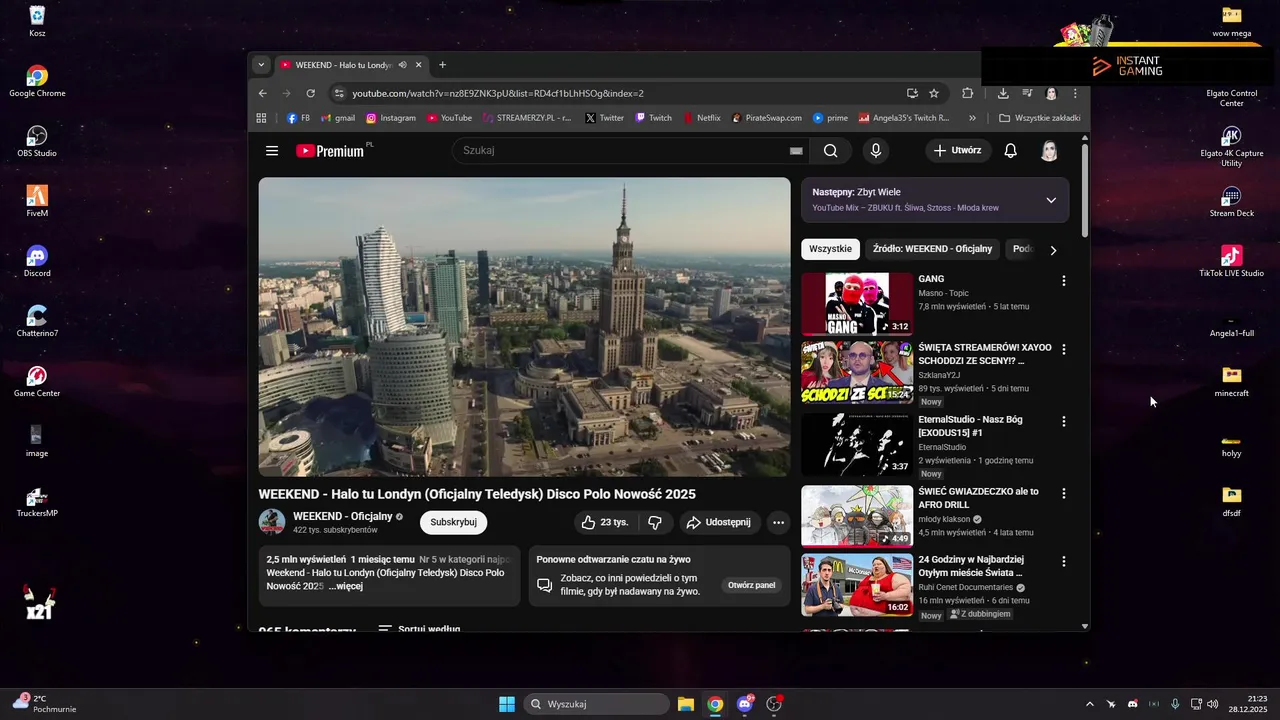Dislike the video with thumbs down
Image resolution: width=1280 pixels, height=720 pixels.
655,522
